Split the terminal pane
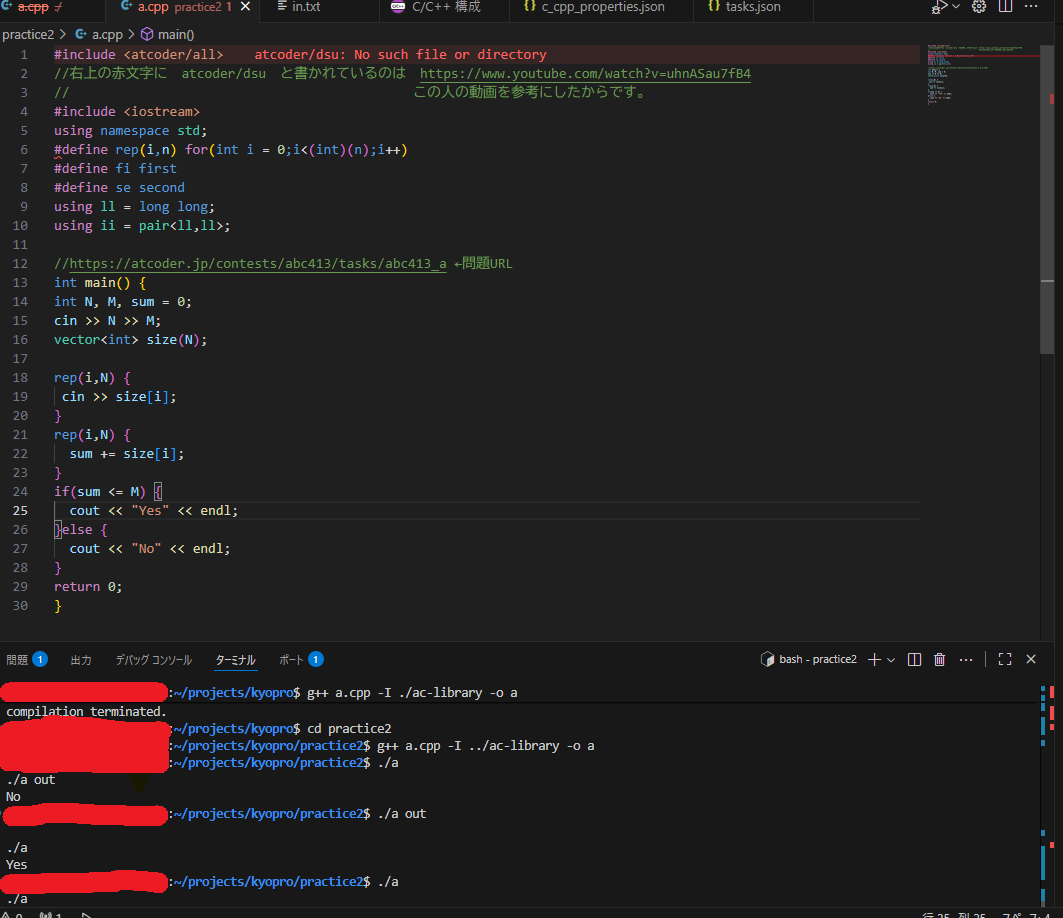The image size is (1063, 918). tap(914, 660)
